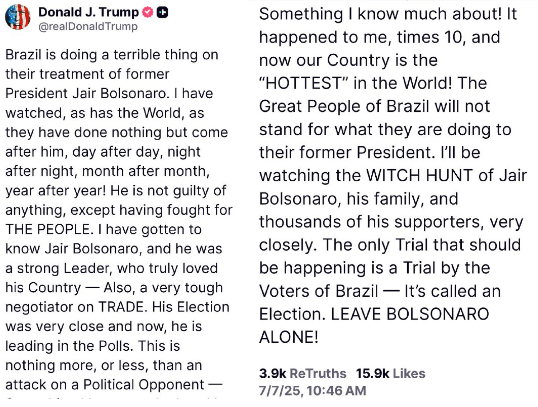
Task: Click the phrase 'Voters of Brazil'
Action: coord(318,291)
